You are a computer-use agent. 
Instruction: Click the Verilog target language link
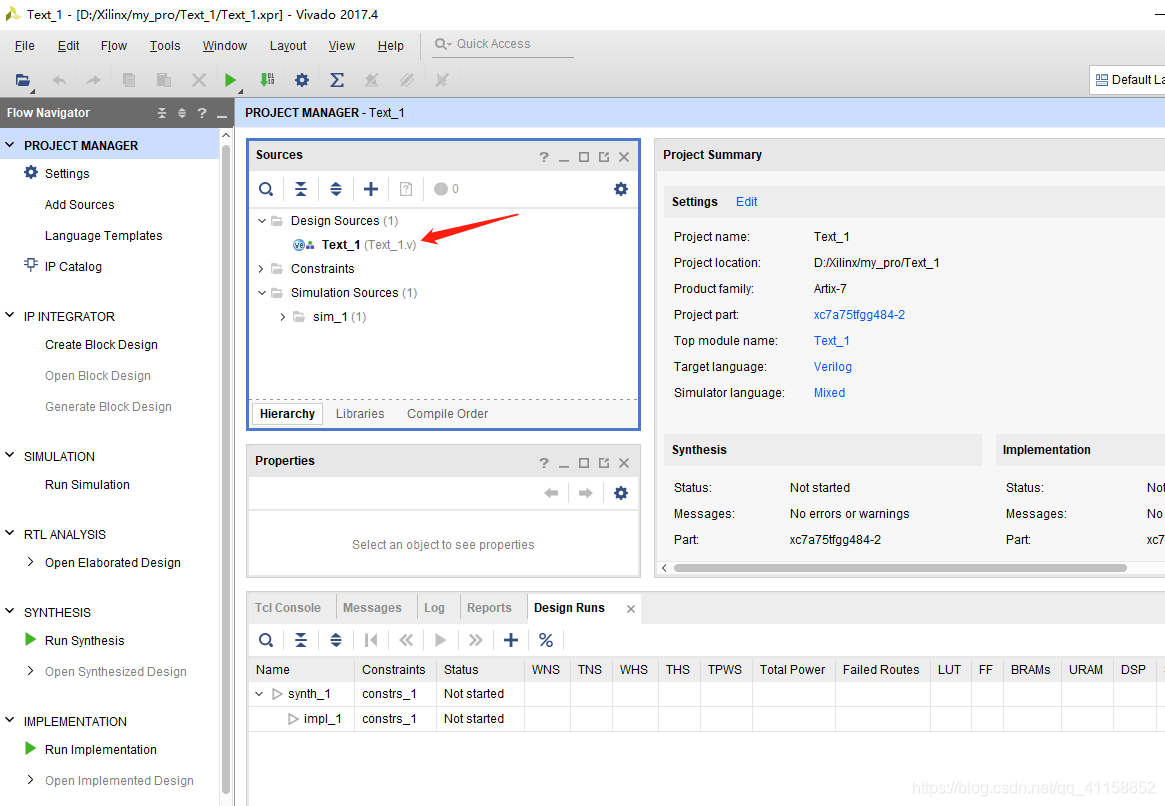832,366
